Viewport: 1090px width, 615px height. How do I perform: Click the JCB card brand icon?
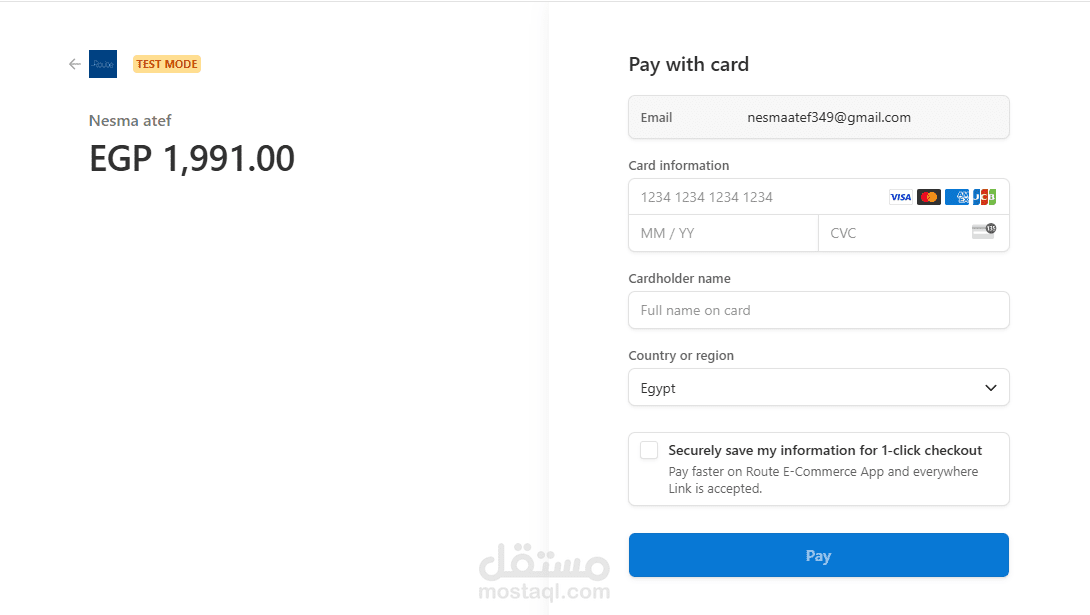pos(984,197)
